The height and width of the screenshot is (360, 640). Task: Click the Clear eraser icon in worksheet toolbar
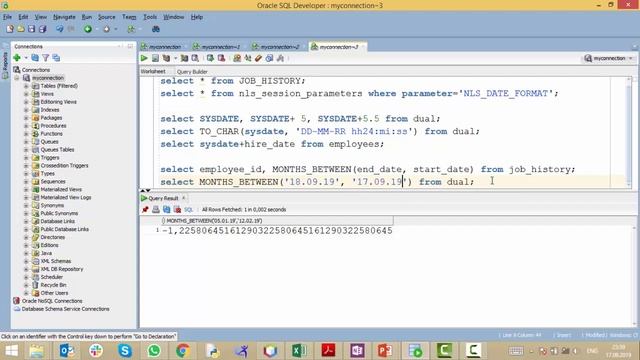pos(258,58)
